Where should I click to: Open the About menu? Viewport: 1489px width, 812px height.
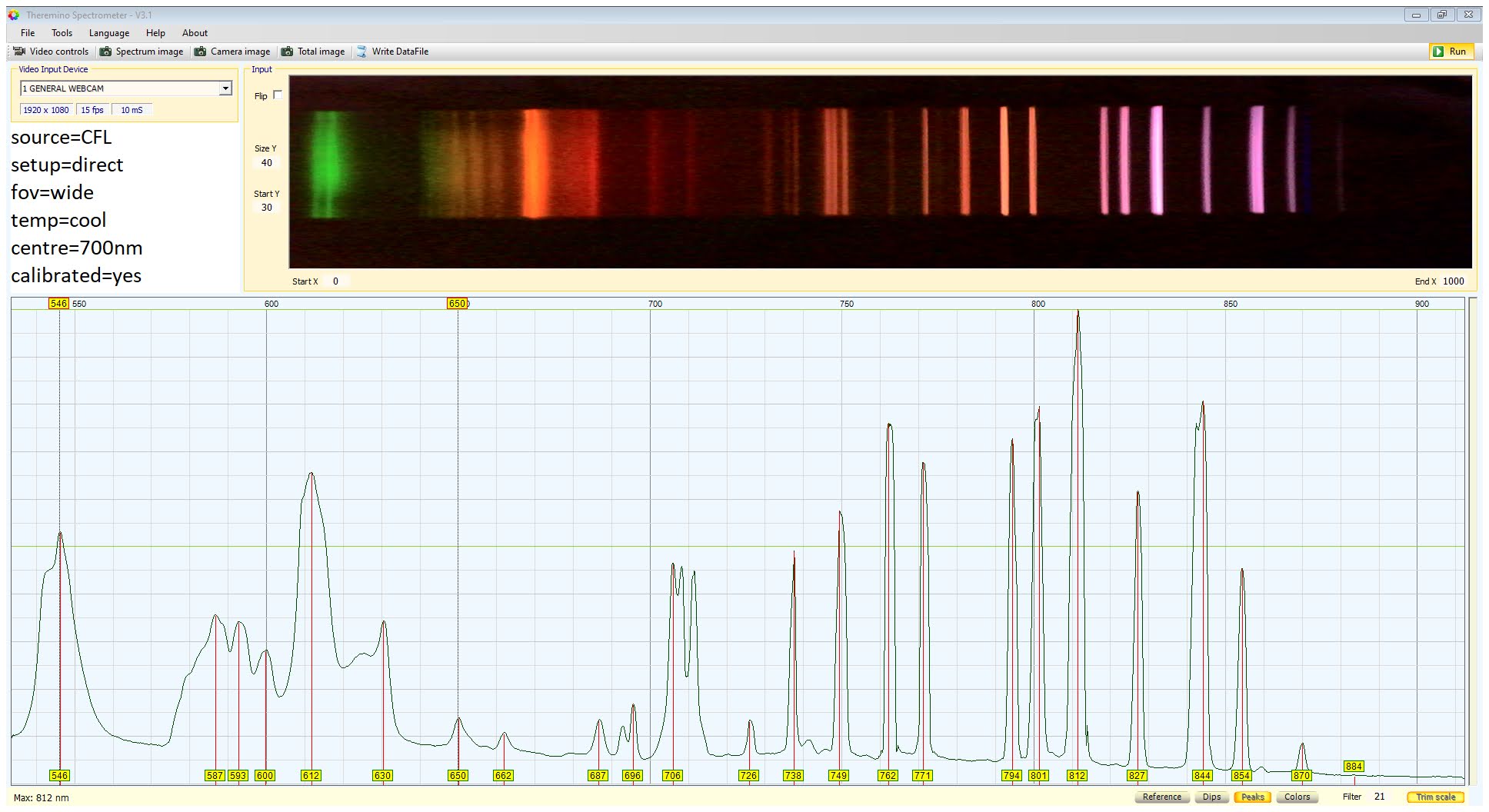(195, 33)
